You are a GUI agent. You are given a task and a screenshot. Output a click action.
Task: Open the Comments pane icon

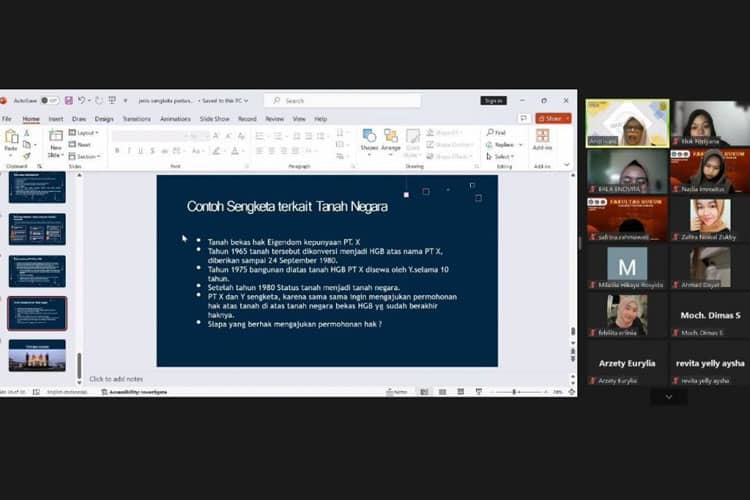[x=524, y=118]
